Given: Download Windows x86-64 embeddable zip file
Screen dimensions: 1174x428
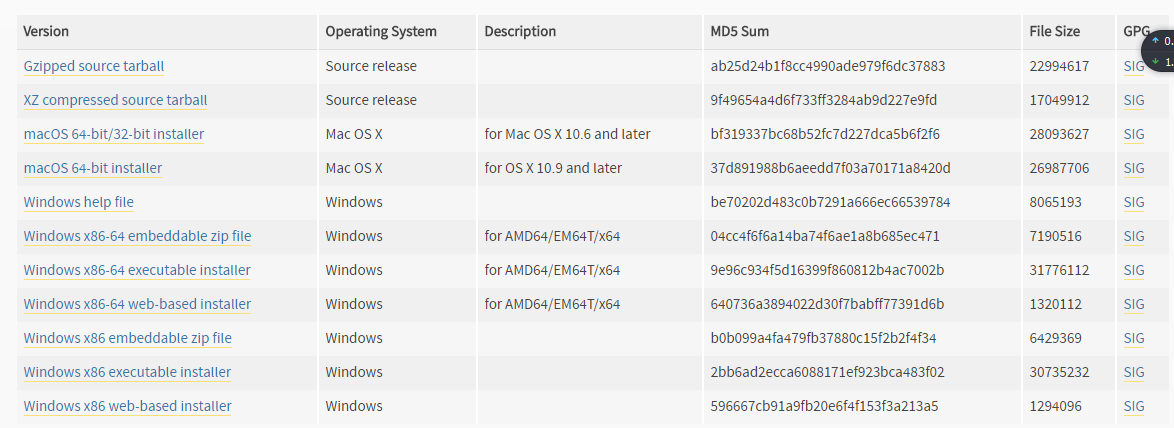Looking at the screenshot, I should click(x=137, y=236).
